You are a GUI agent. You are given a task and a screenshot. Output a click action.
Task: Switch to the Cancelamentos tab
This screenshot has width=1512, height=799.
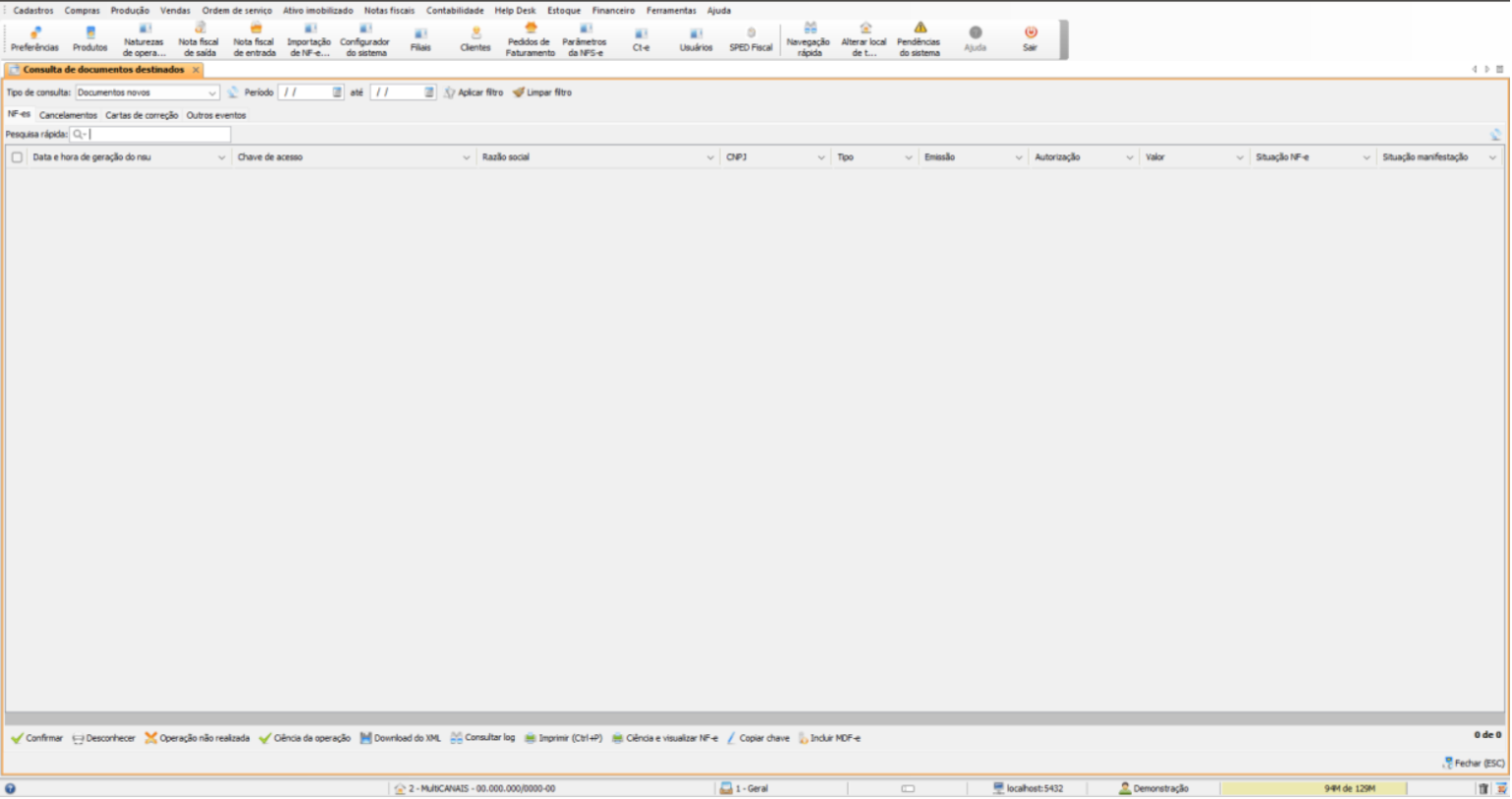pos(68,115)
